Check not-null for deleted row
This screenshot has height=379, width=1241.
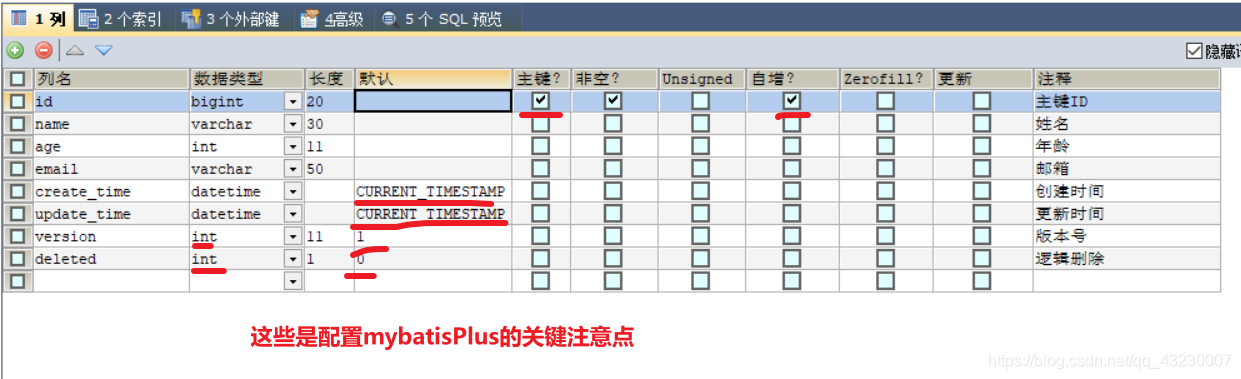point(613,259)
